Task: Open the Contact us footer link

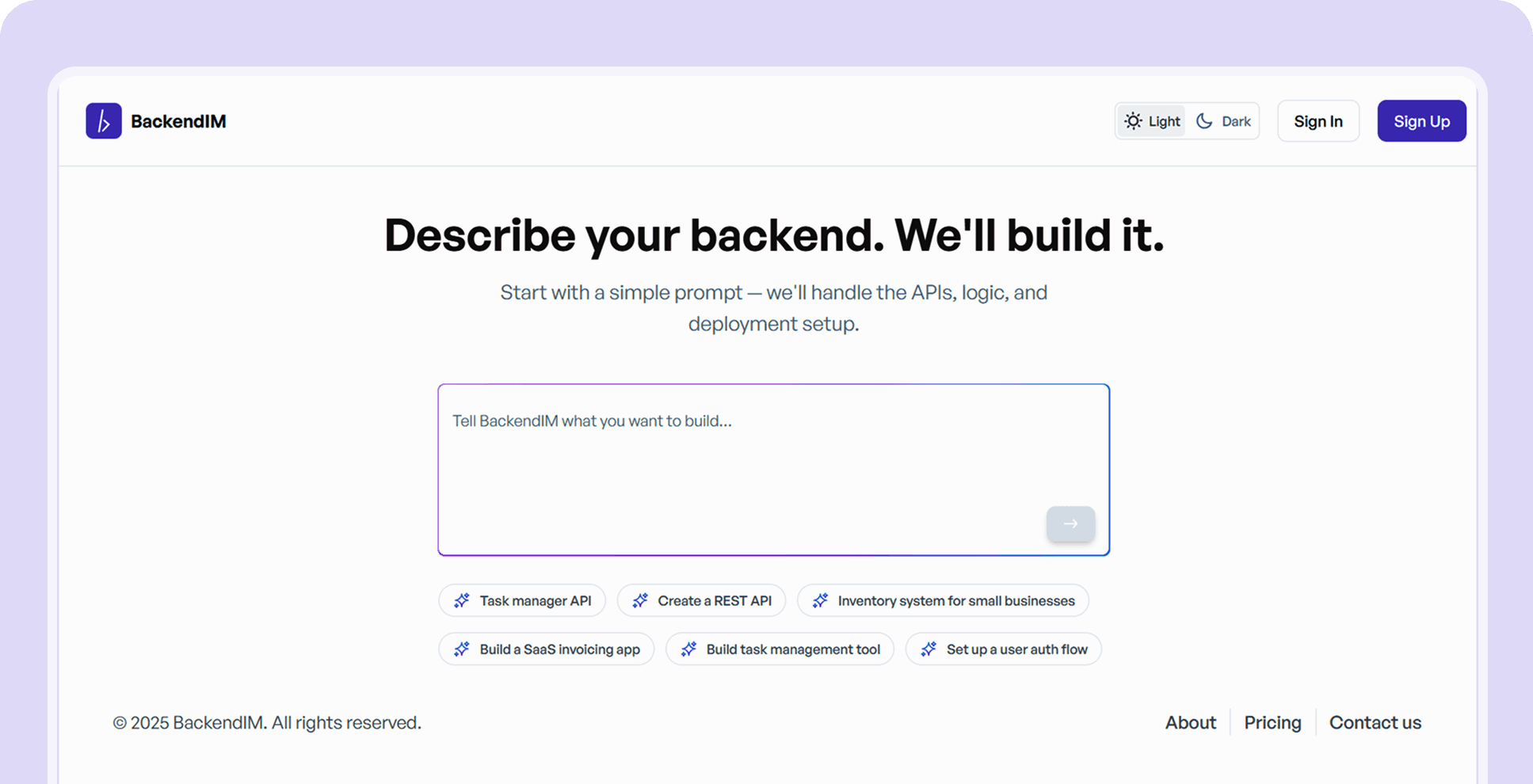Action: point(1375,722)
